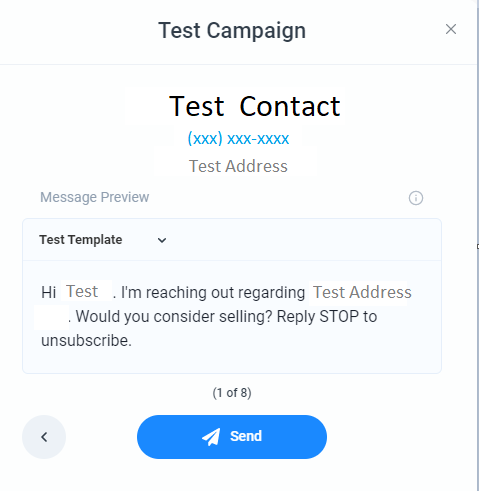Image resolution: width=479 pixels, height=491 pixels.
Task: Click the empty template header bar area
Action: tap(303, 240)
